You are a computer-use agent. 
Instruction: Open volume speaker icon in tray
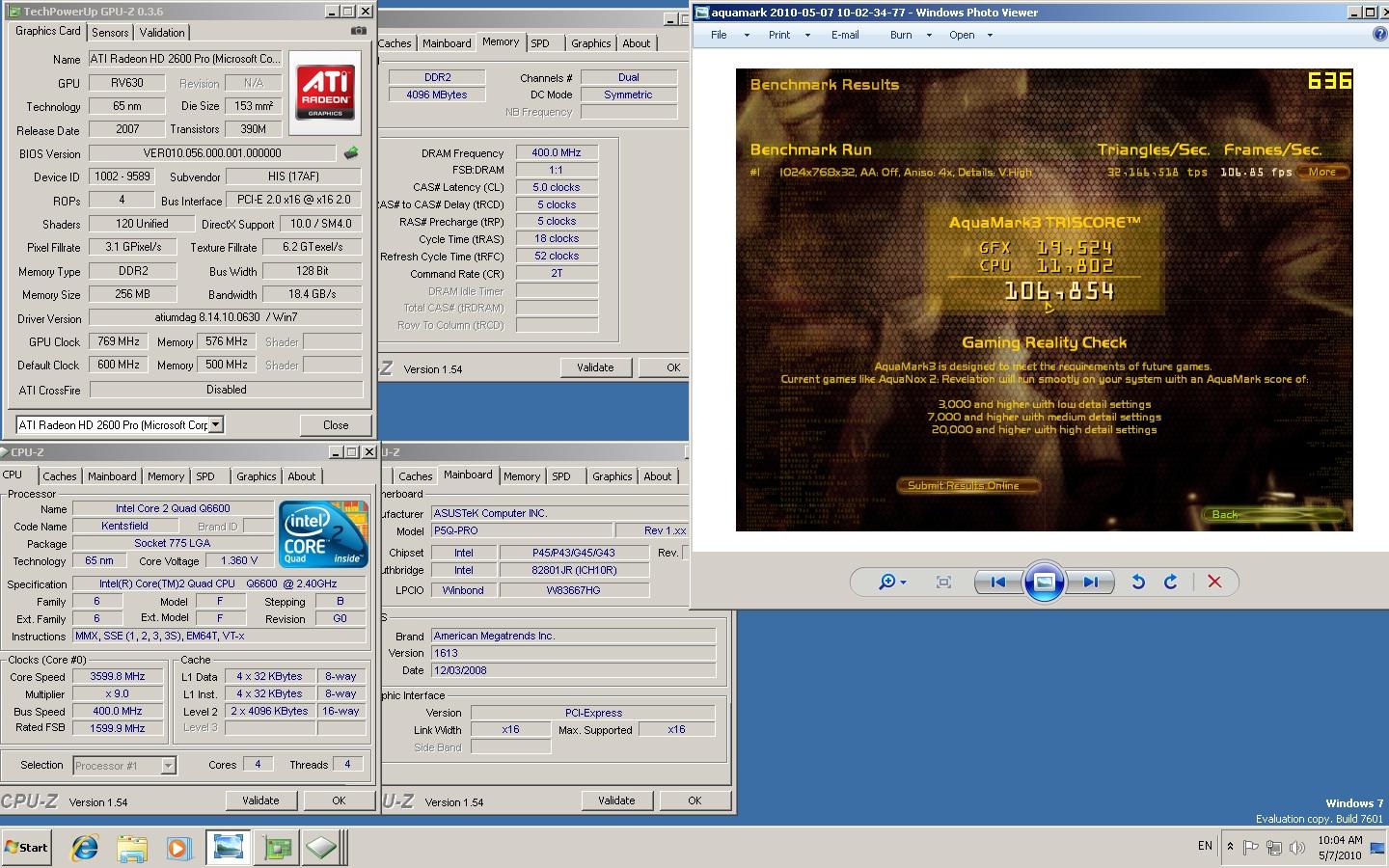click(x=1297, y=848)
